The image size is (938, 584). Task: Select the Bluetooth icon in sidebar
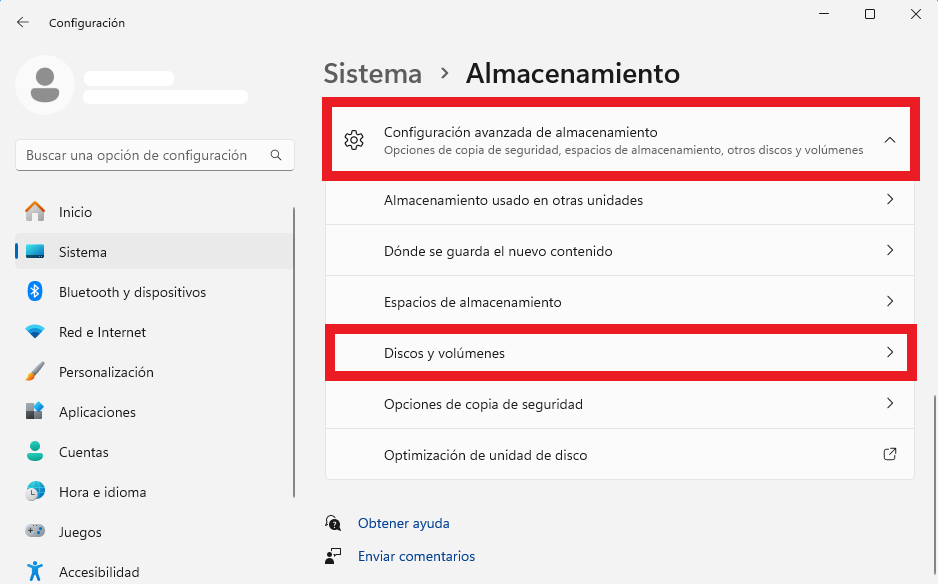35,291
